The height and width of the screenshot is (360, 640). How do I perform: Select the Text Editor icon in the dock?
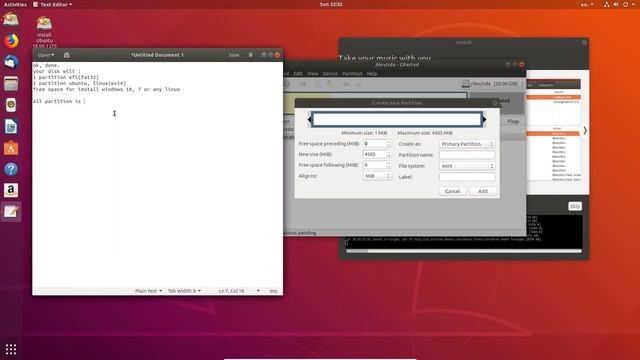[11, 211]
